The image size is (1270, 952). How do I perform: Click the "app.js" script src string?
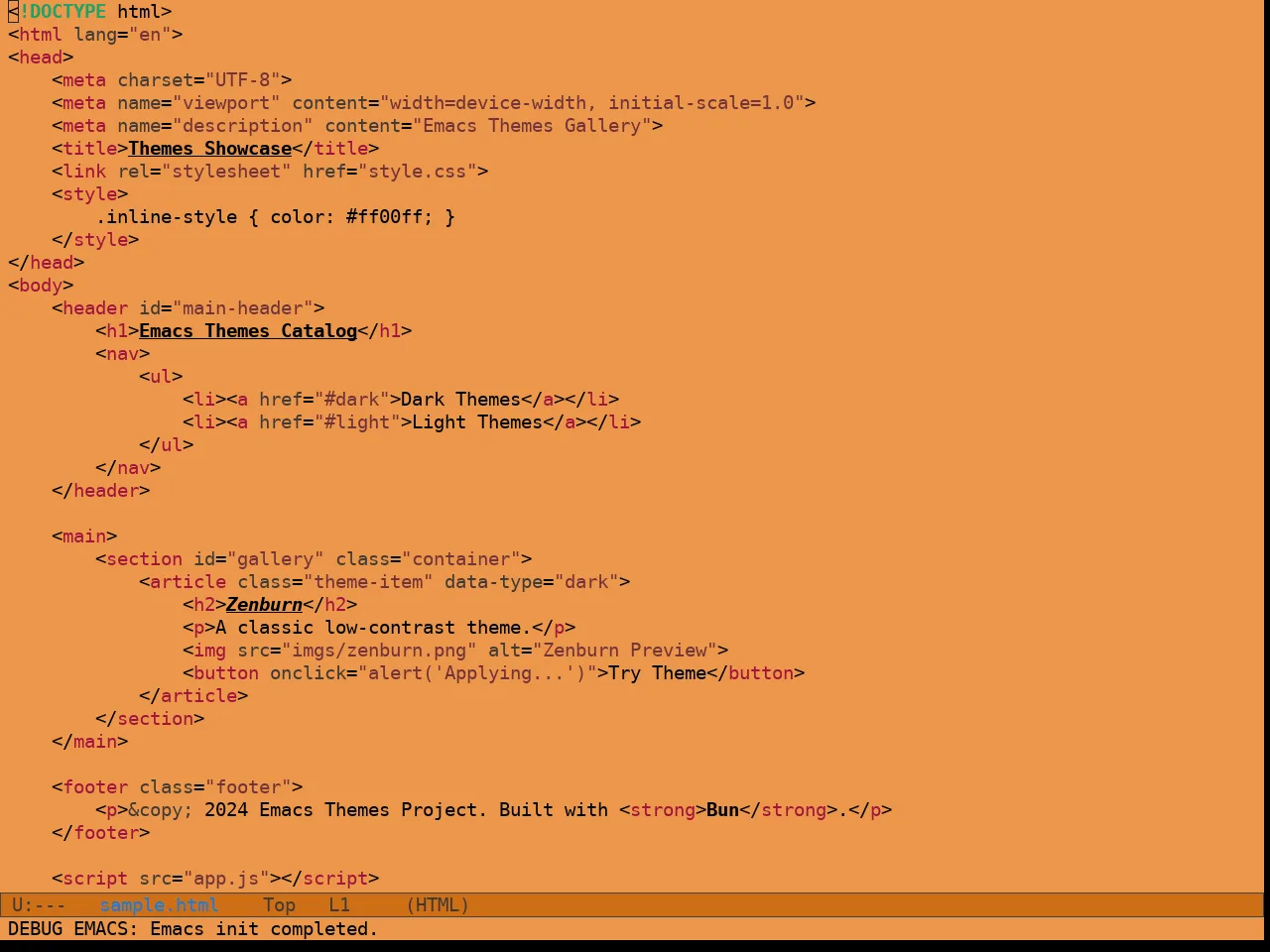click(x=226, y=879)
